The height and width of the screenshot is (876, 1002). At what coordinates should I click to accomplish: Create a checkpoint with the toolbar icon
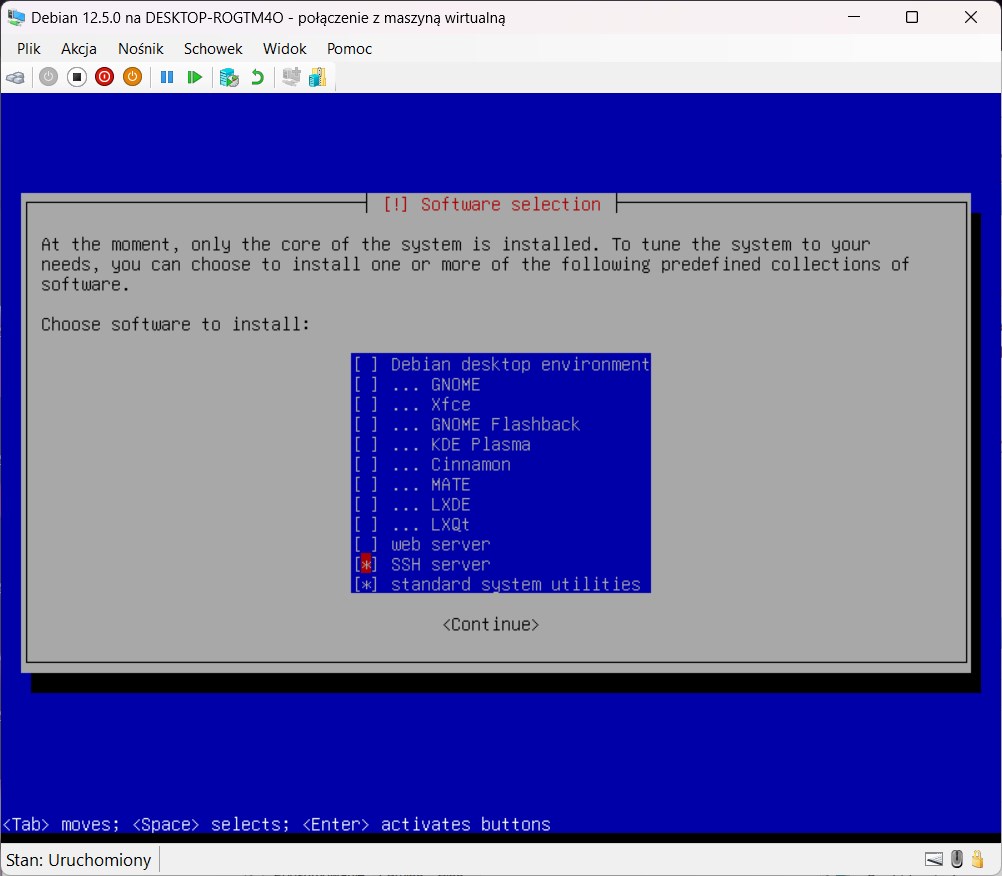(229, 77)
